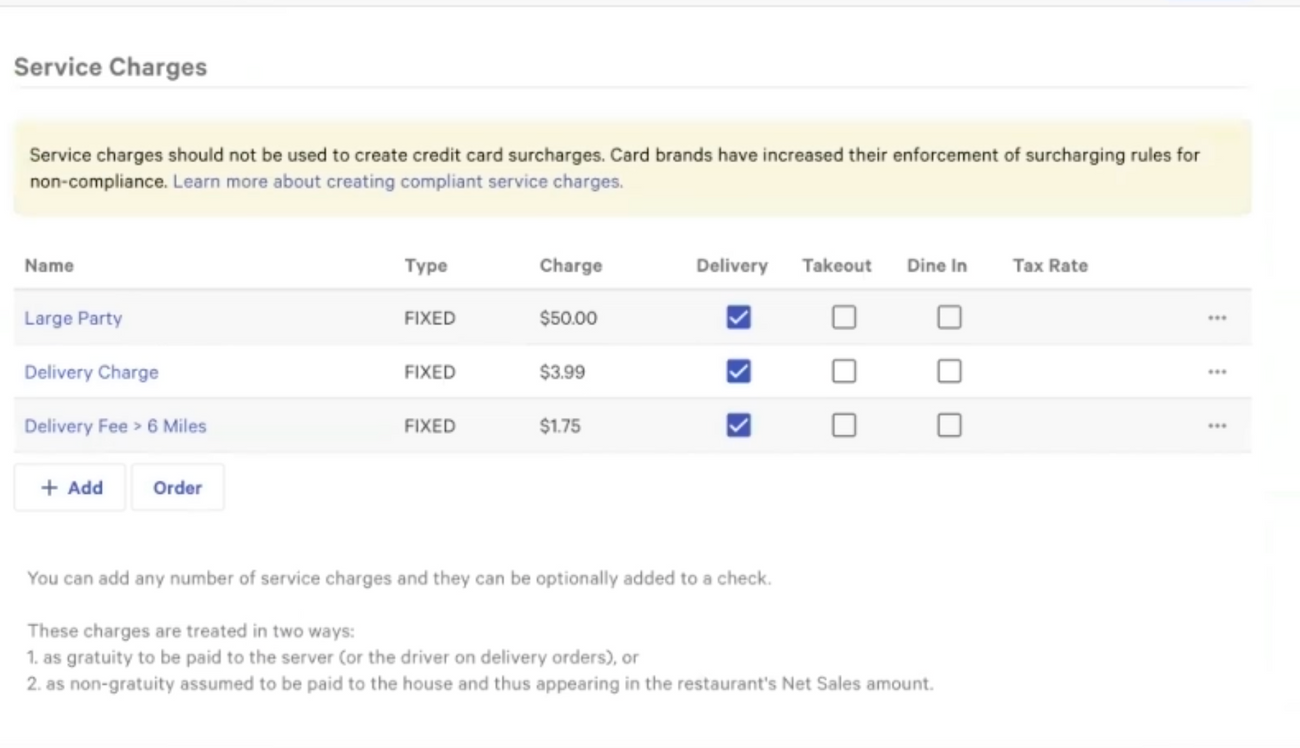Viewport: 1300px width, 748px height.
Task: Follow the compliant service charges link
Action: click(398, 182)
